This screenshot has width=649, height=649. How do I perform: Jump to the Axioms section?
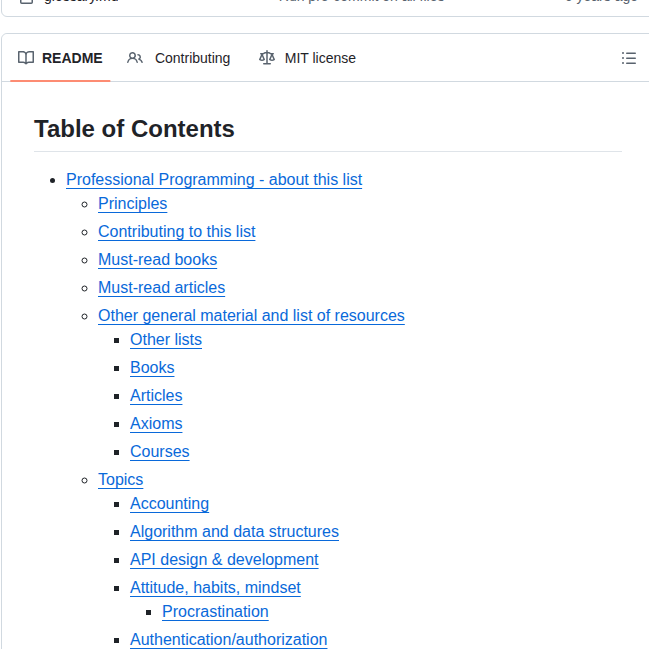pos(156,424)
